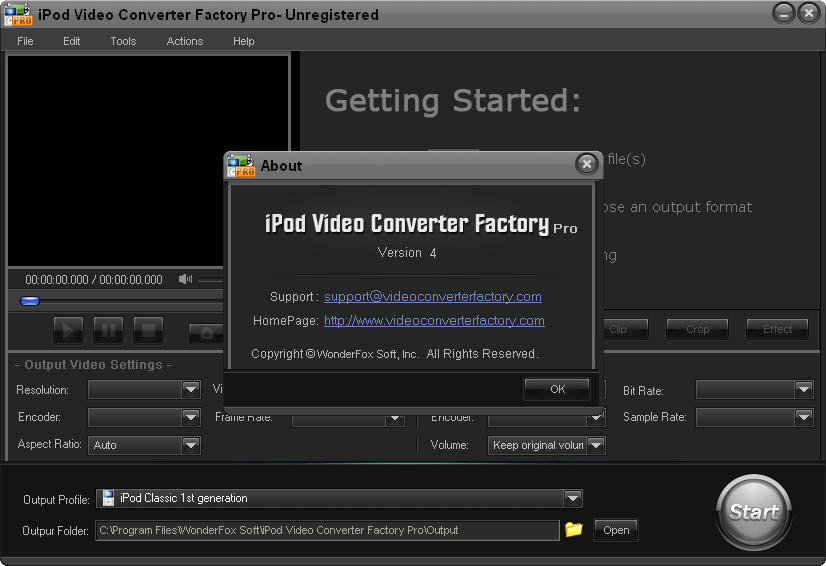Screen dimensions: 826x566
Task: Close the main application window
Action: 809,13
